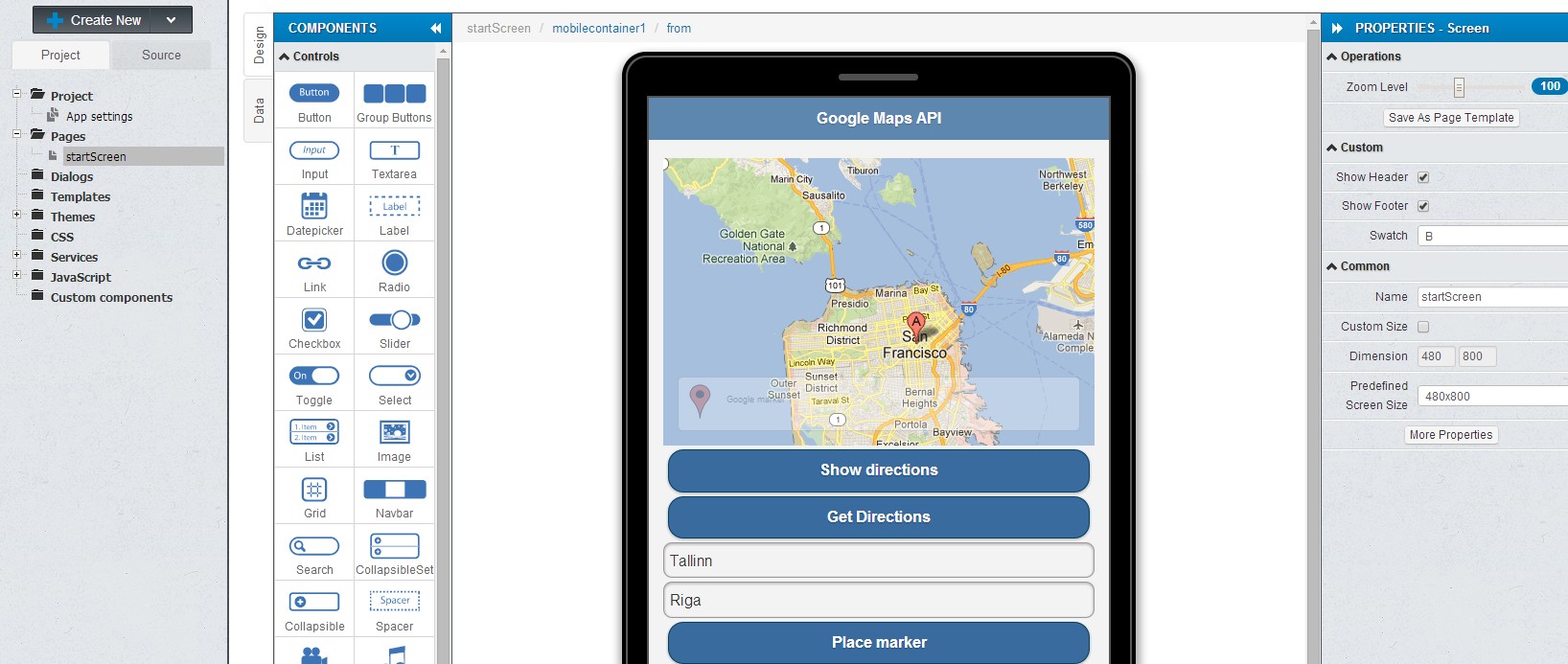
Task: Click the More Properties button
Action: coord(1451,435)
